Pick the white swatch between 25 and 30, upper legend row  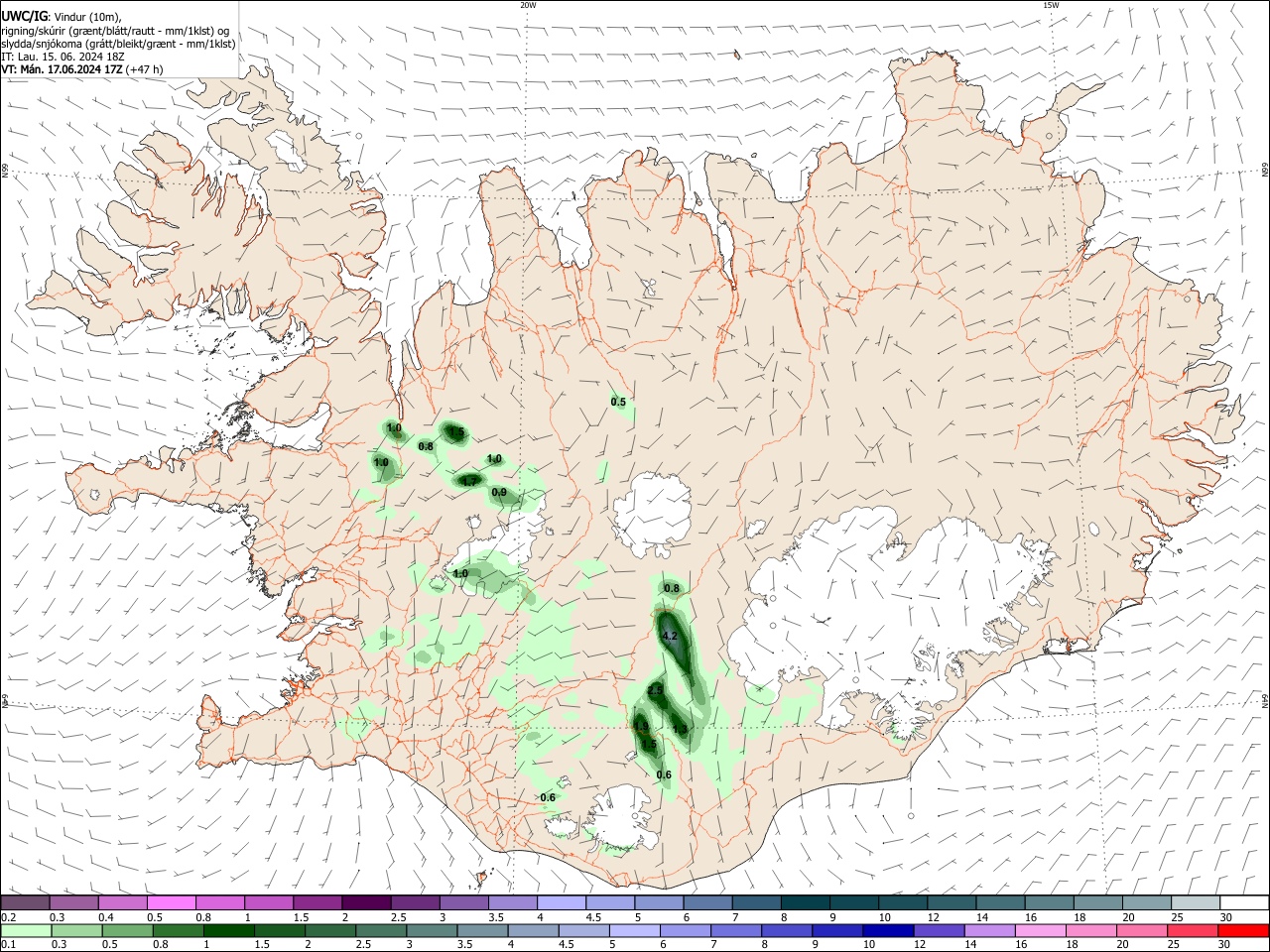point(1196,903)
